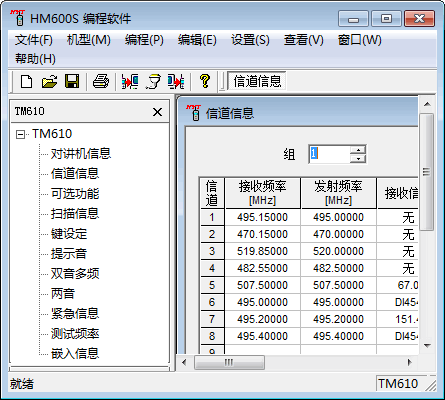This screenshot has height=400, width=445.
Task: Open the 帮助(H) menu
Action: click(35, 59)
